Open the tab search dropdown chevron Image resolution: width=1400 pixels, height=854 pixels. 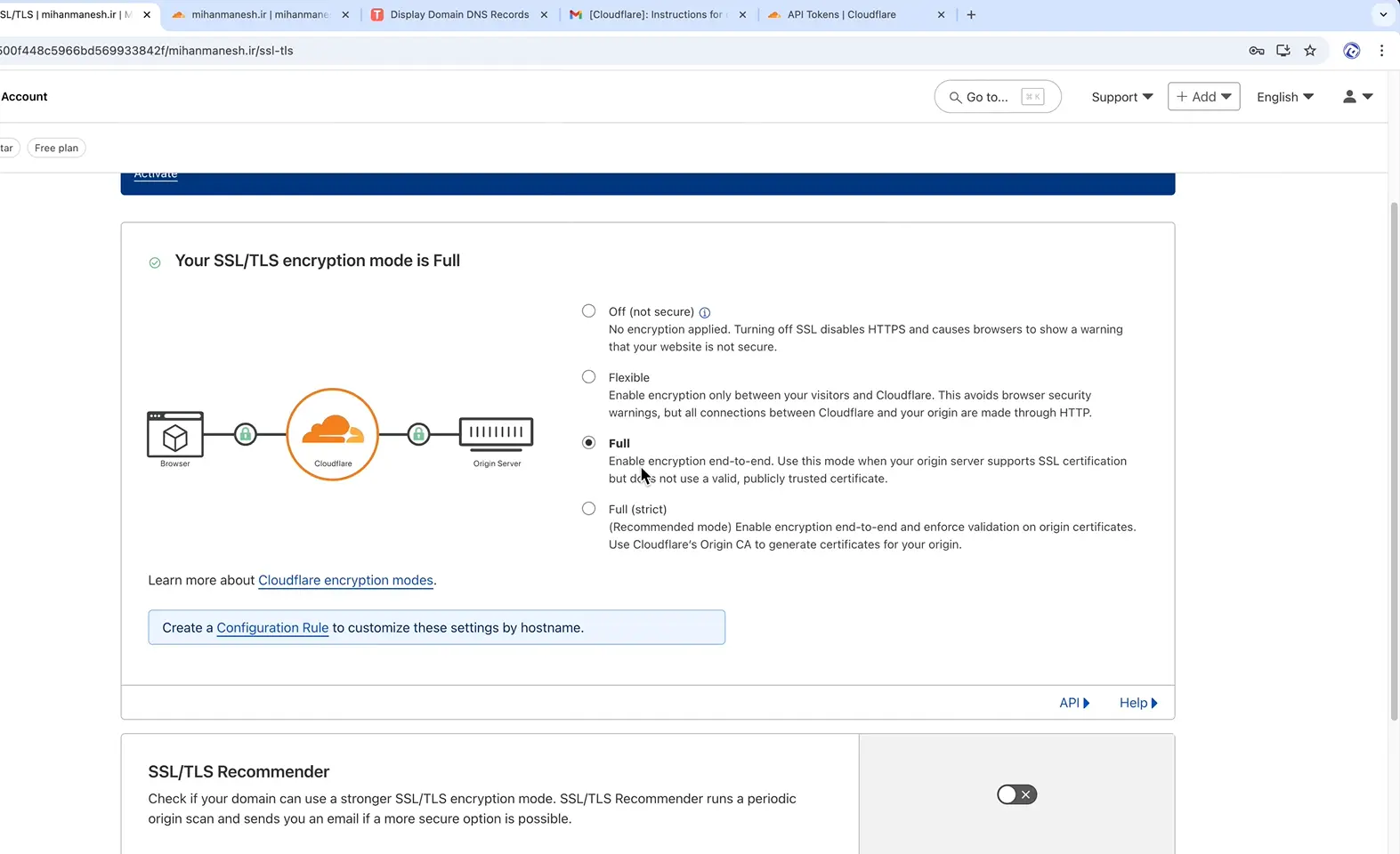tap(1383, 14)
